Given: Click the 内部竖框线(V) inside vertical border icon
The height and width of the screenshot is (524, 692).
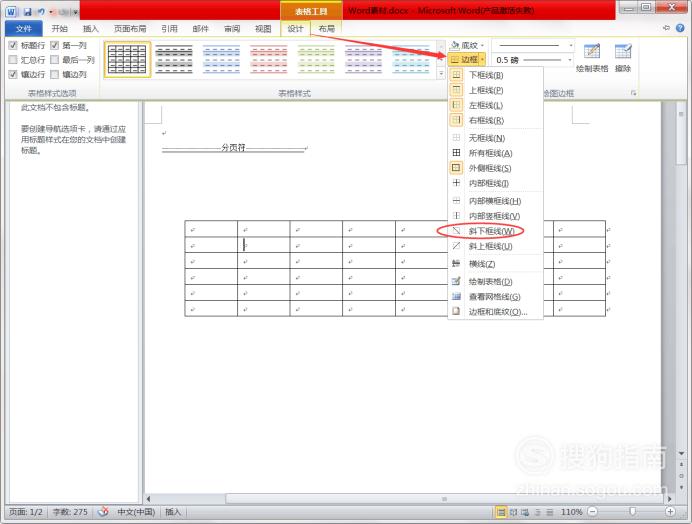Looking at the screenshot, I should pos(456,216).
